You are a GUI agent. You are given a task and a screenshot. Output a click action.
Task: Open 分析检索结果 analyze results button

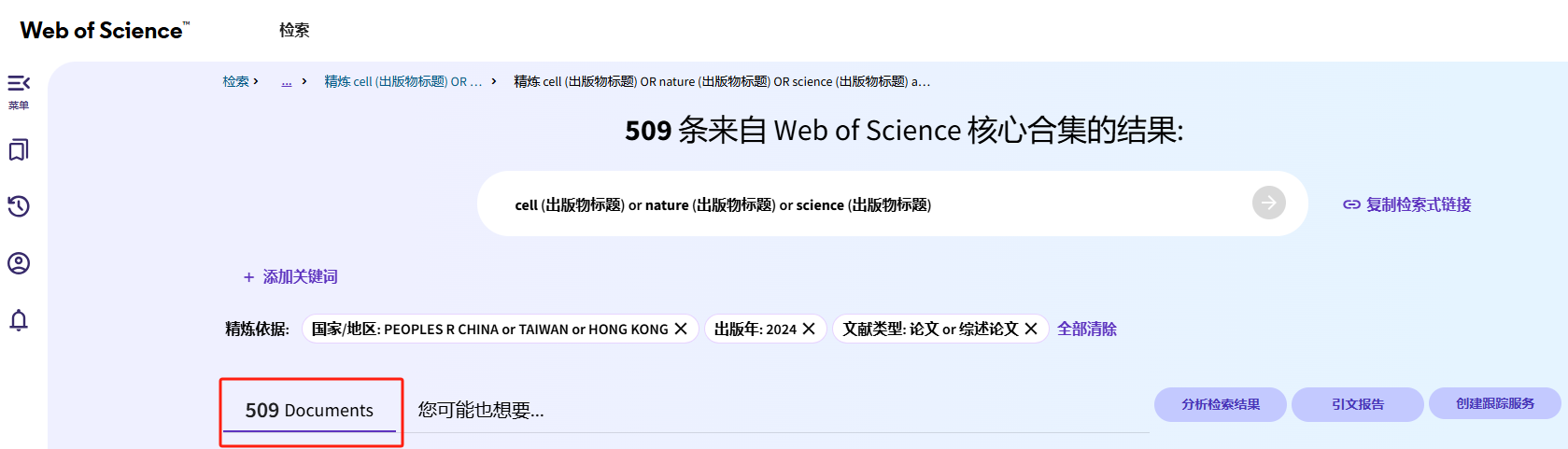(x=1221, y=404)
